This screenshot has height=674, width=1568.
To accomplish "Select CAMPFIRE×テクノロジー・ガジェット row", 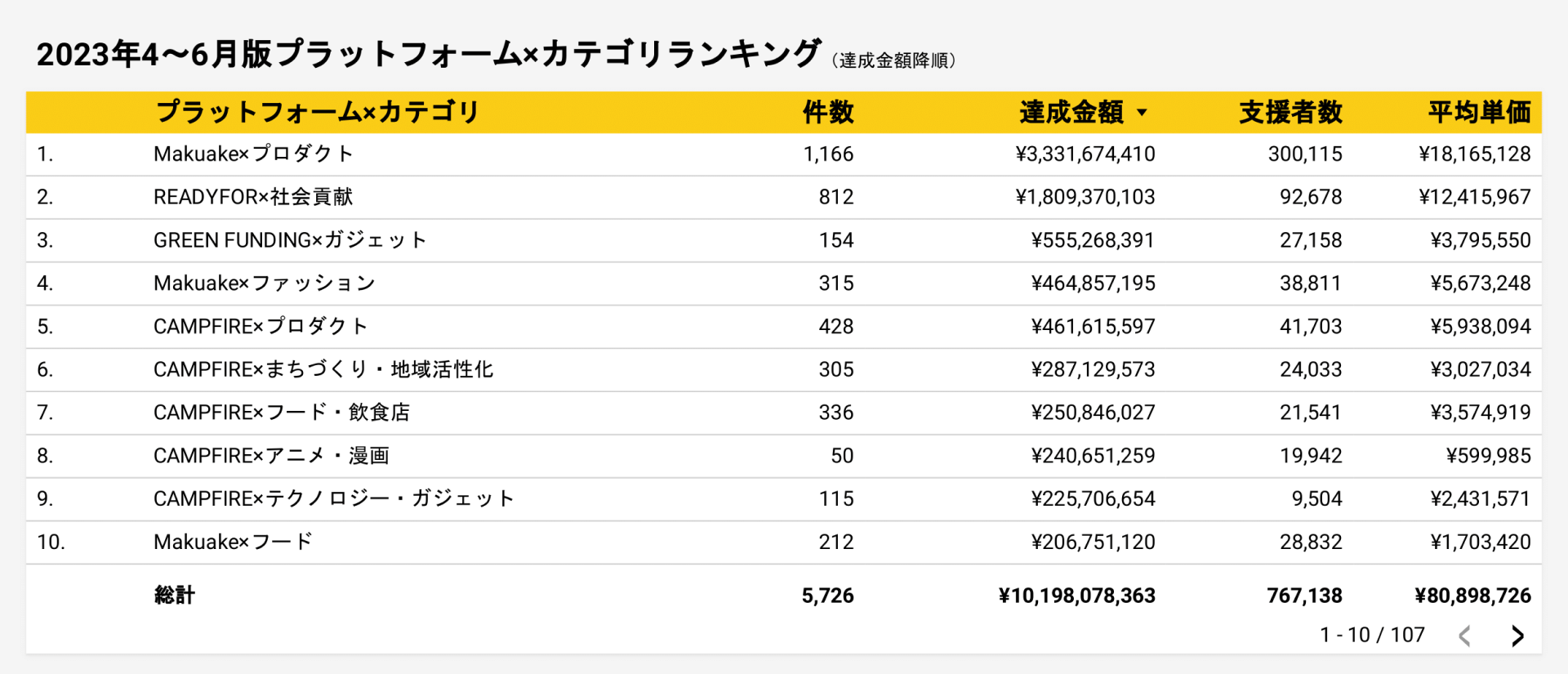I will point(784,499).
